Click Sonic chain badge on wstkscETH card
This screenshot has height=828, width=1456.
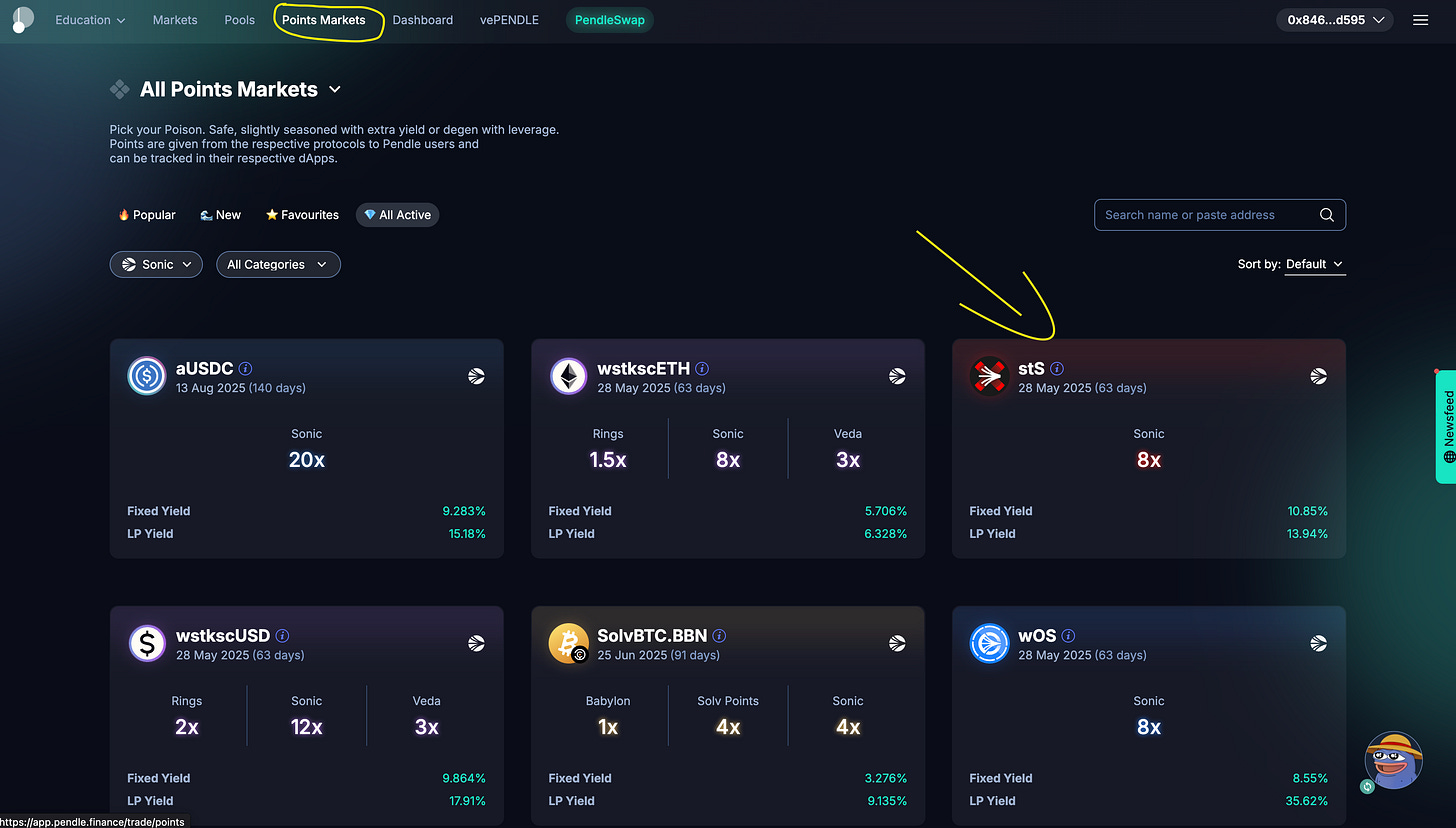pyautogui.click(x=897, y=376)
